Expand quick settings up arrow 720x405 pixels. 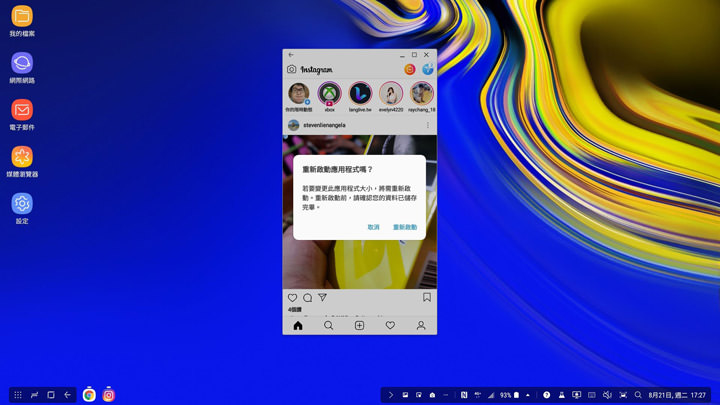click(x=528, y=395)
